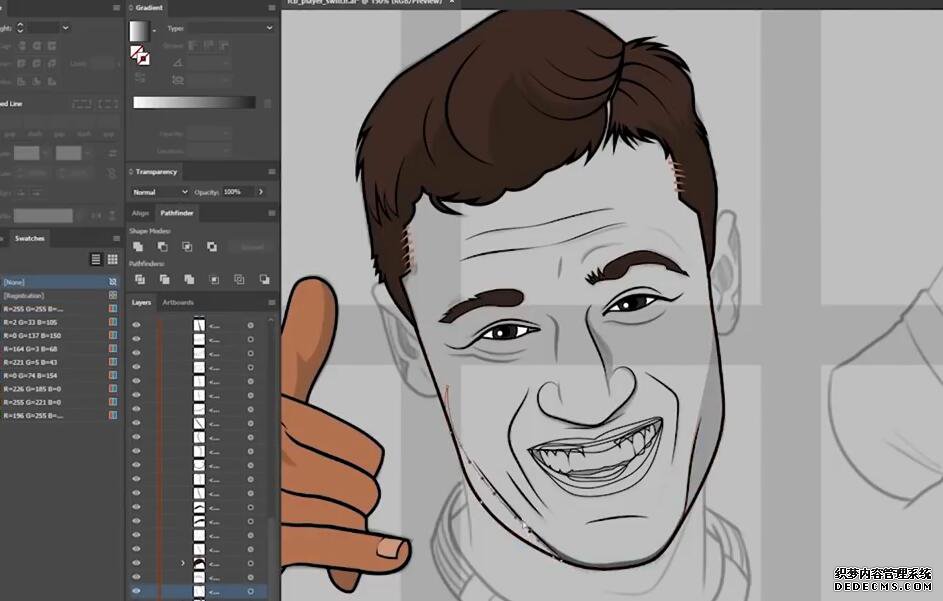
Task: Select the Round Join corner icon
Action: [x=37, y=63]
